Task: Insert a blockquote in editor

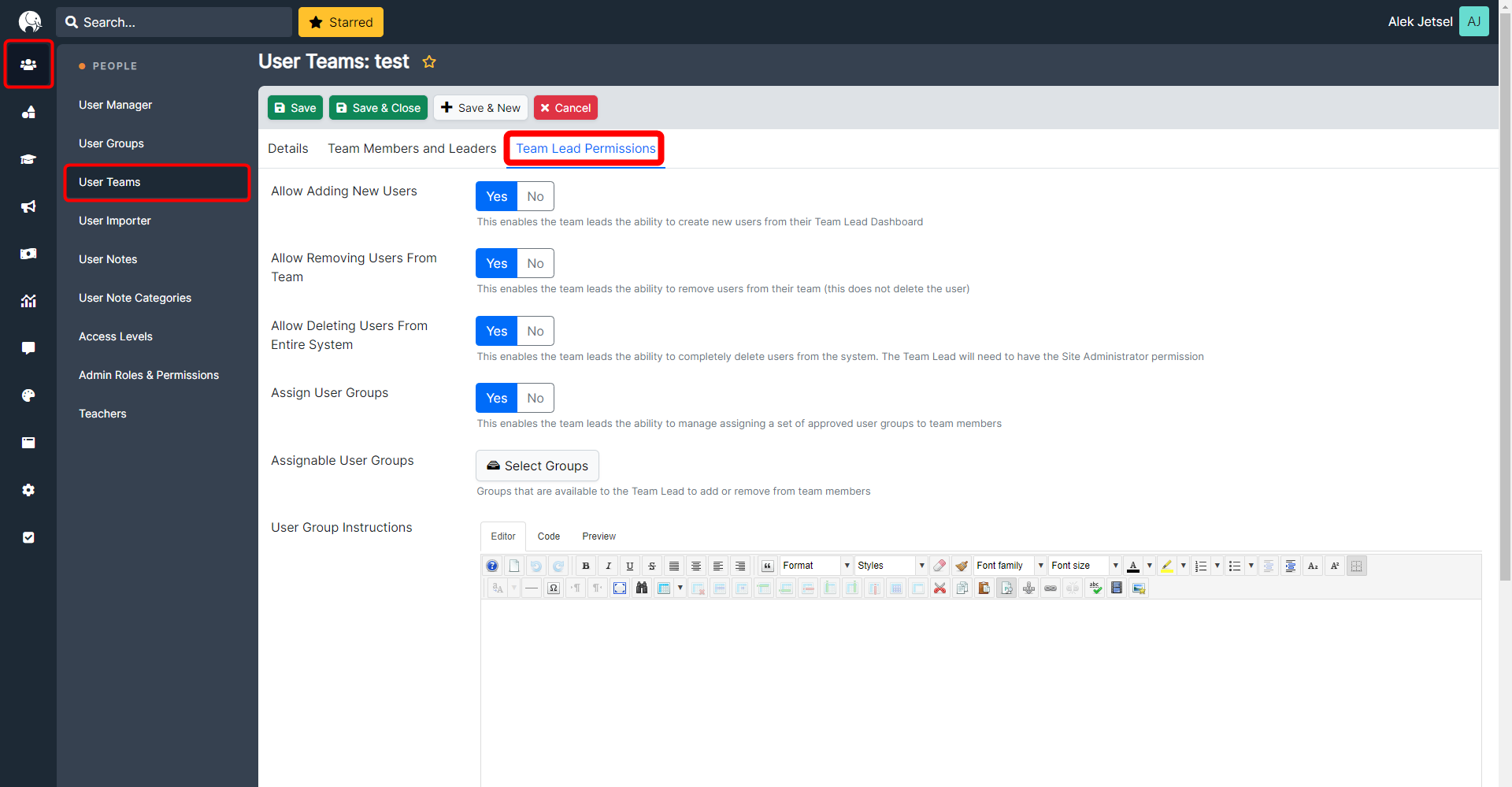Action: coord(768,566)
